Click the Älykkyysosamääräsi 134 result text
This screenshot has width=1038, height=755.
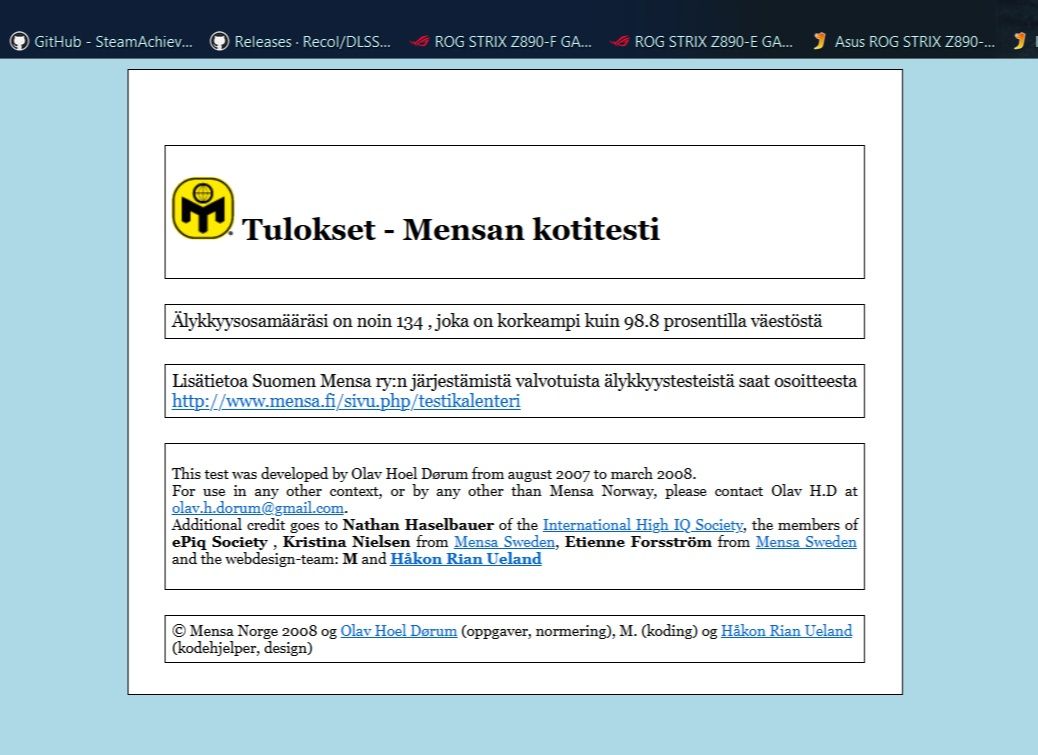(x=497, y=322)
